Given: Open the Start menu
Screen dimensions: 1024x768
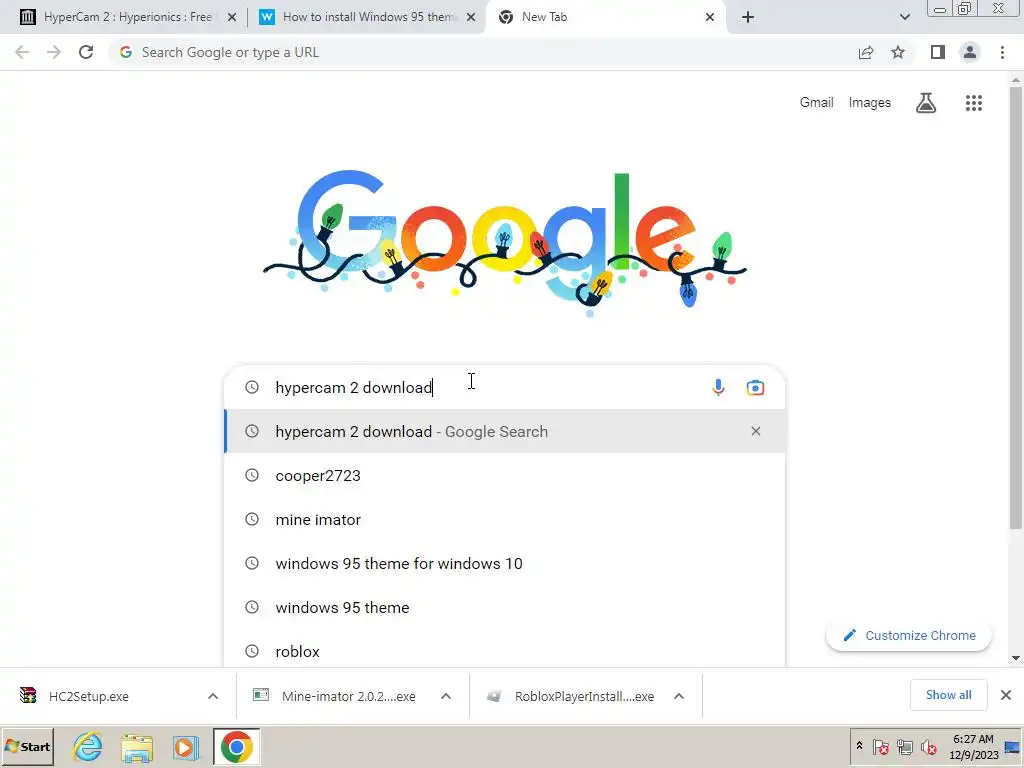Looking at the screenshot, I should point(27,746).
